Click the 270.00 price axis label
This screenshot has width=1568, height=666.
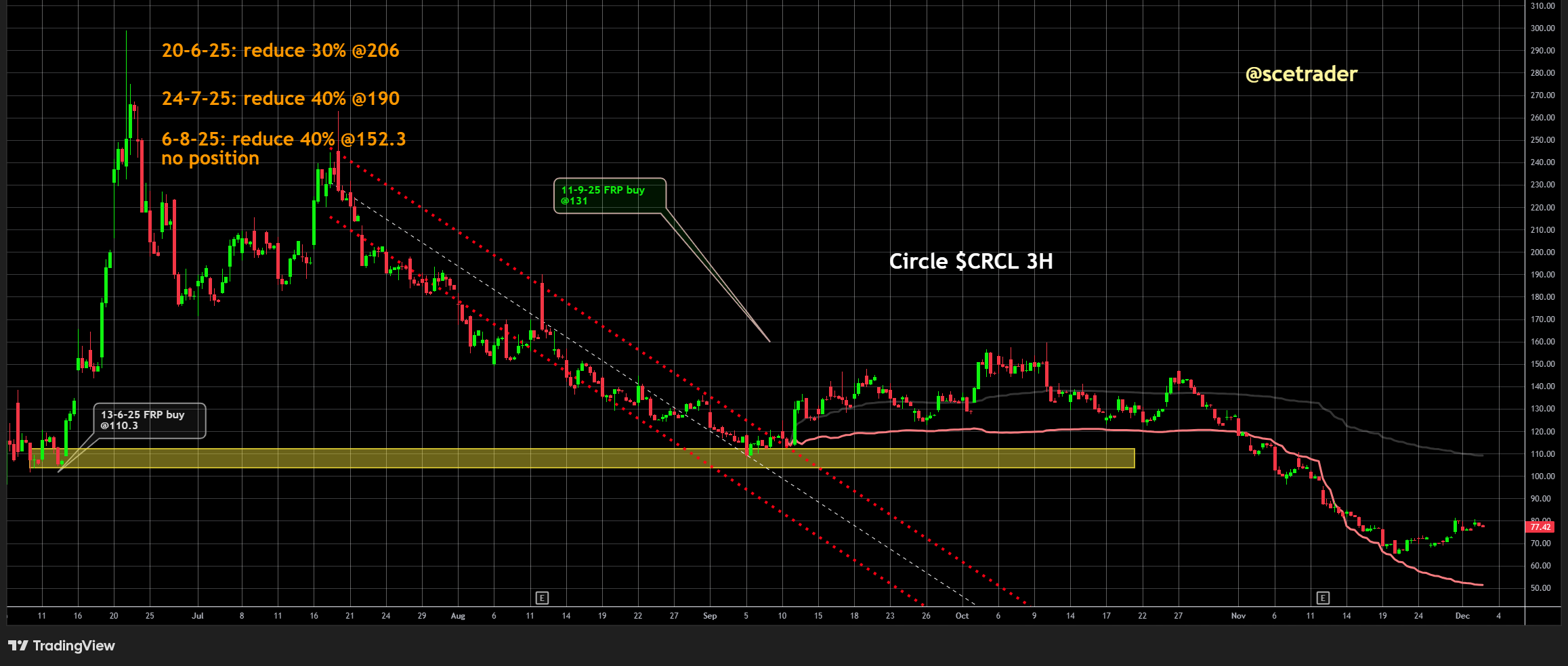[x=1542, y=95]
